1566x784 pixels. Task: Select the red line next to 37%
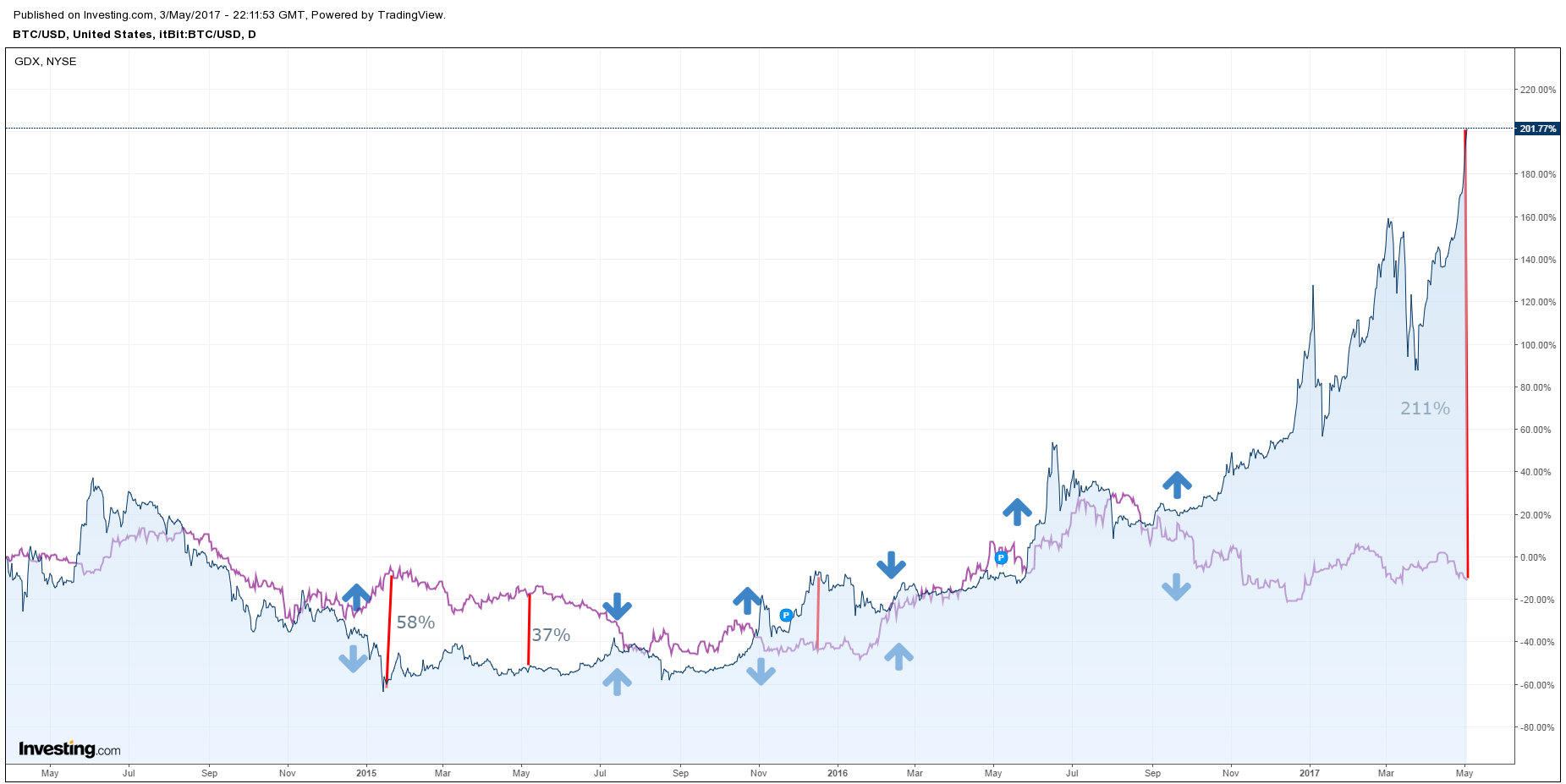pos(529,629)
